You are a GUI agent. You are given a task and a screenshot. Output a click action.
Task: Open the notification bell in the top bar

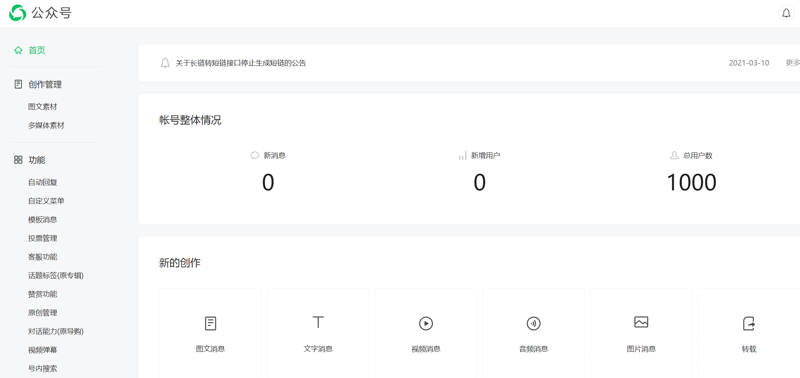(x=786, y=13)
